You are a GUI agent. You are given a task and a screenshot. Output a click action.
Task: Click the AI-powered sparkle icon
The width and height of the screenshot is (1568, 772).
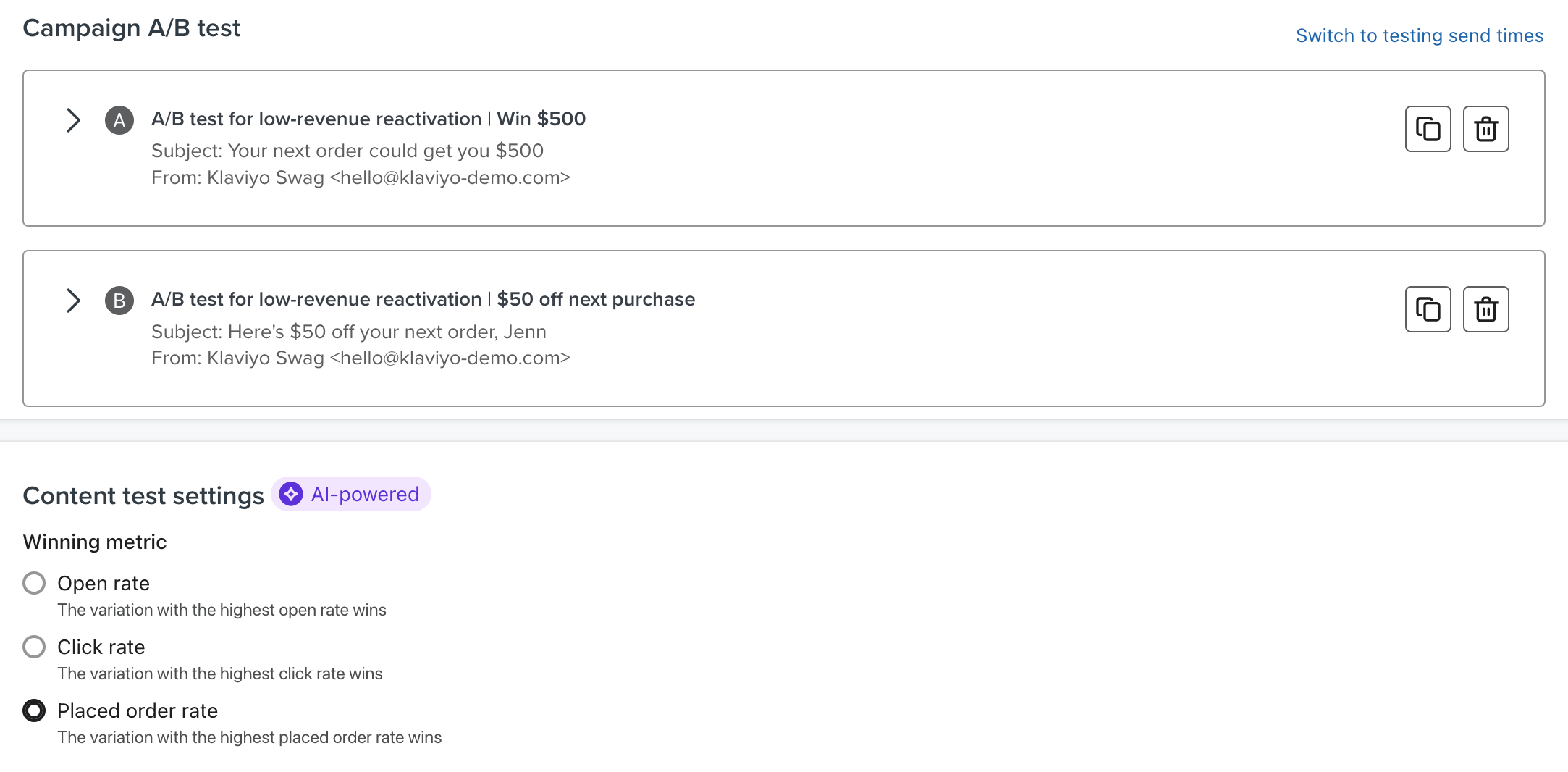[x=291, y=494]
